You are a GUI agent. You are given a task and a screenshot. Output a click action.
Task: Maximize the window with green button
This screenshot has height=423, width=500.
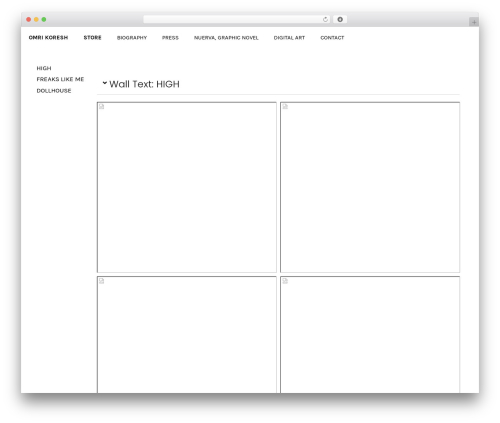pos(44,19)
